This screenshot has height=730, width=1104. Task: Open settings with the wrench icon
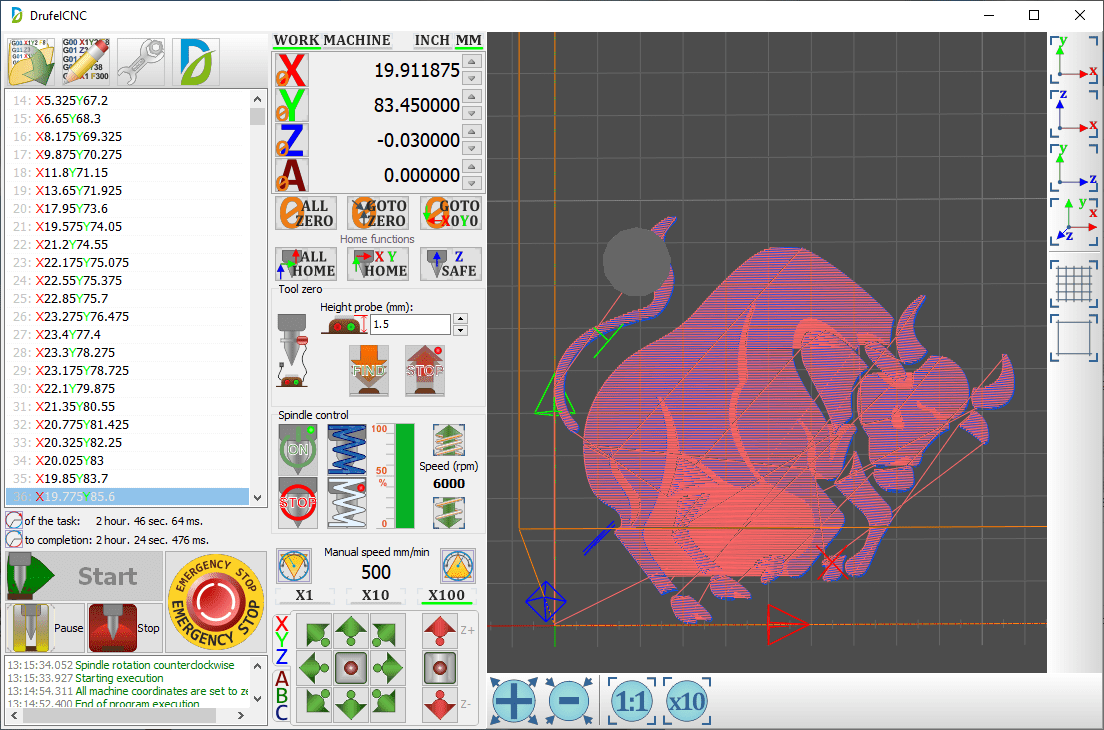pyautogui.click(x=141, y=62)
